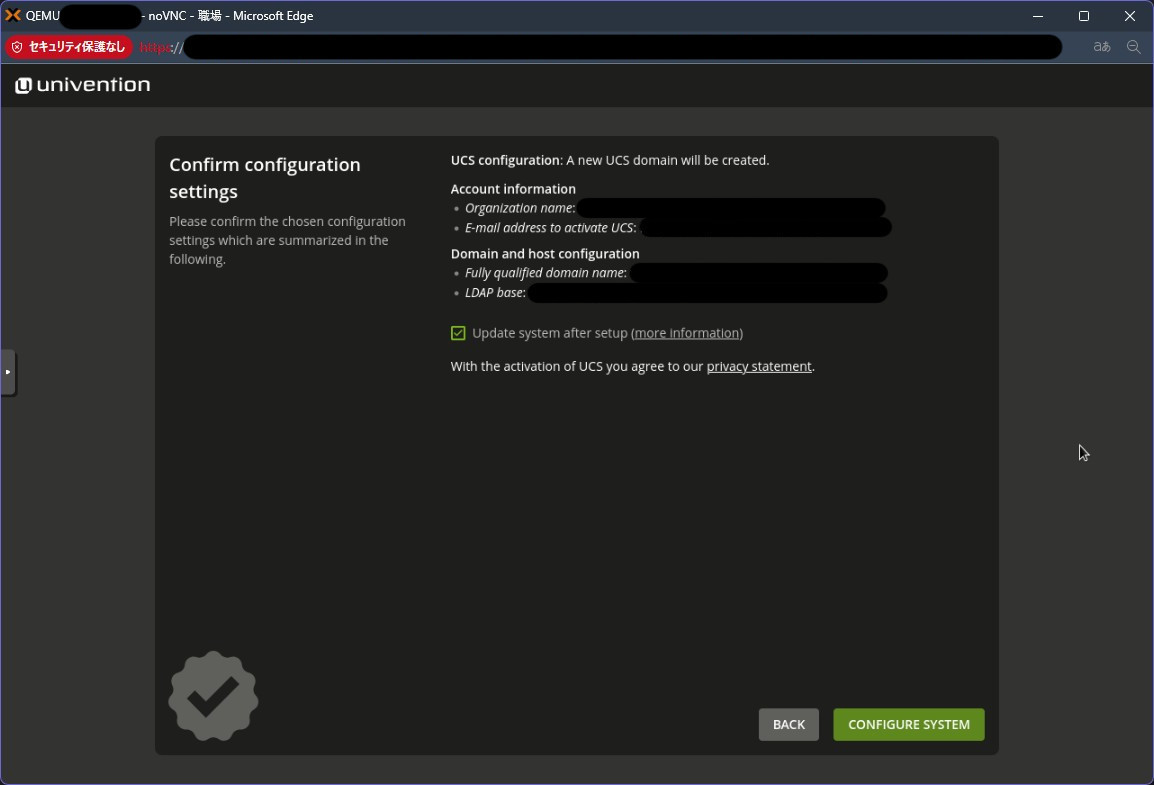Click the zoom magnifier icon in the address bar
This screenshot has height=785, width=1154.
(x=1133, y=47)
